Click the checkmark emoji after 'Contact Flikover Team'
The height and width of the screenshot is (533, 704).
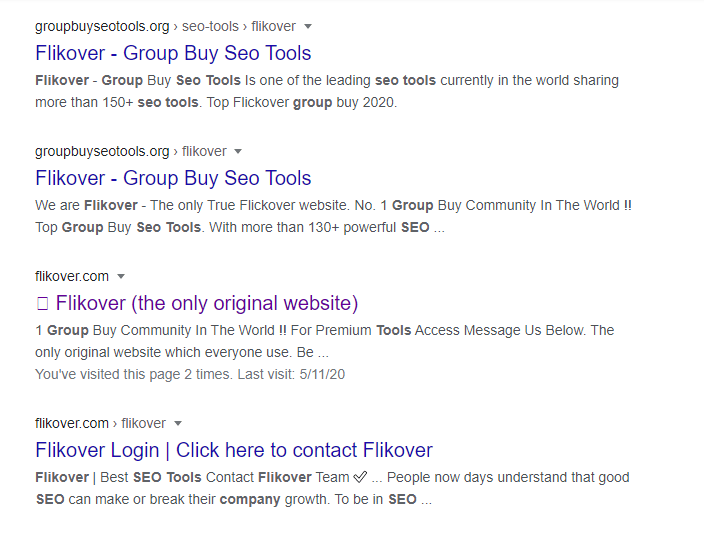coord(360,477)
